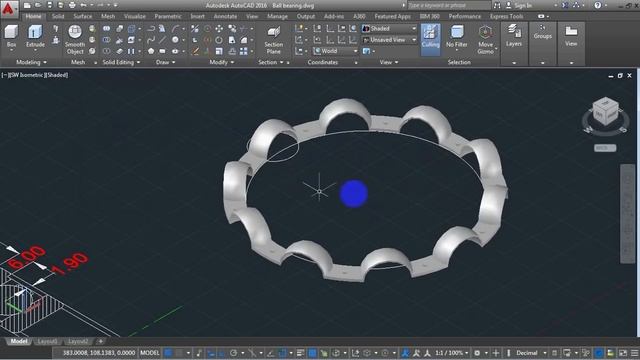Select the Box solid tool

tap(11, 37)
